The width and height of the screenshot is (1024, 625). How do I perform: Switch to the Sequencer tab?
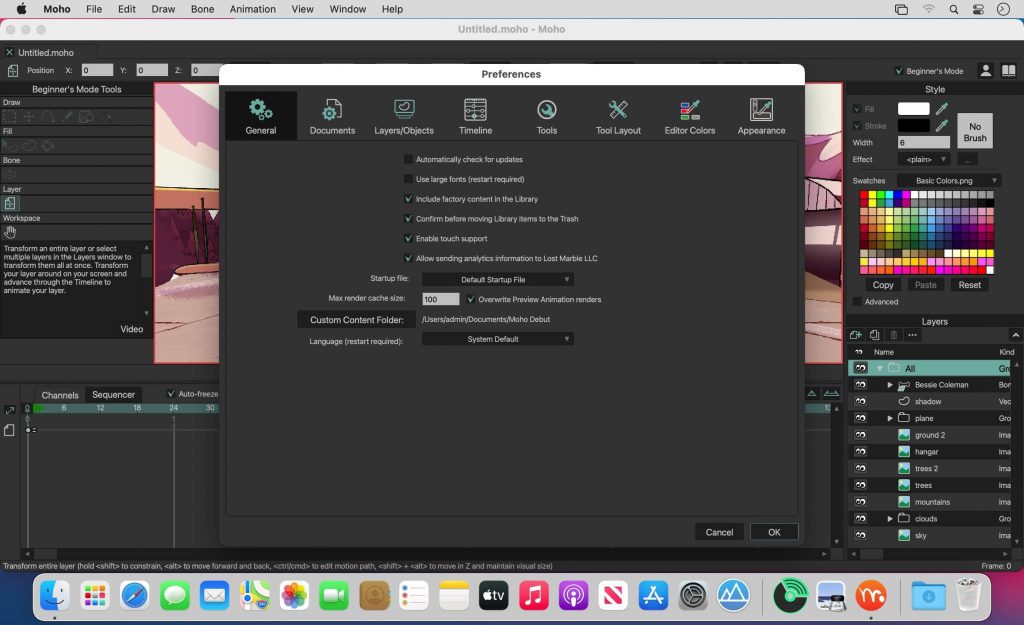point(113,395)
